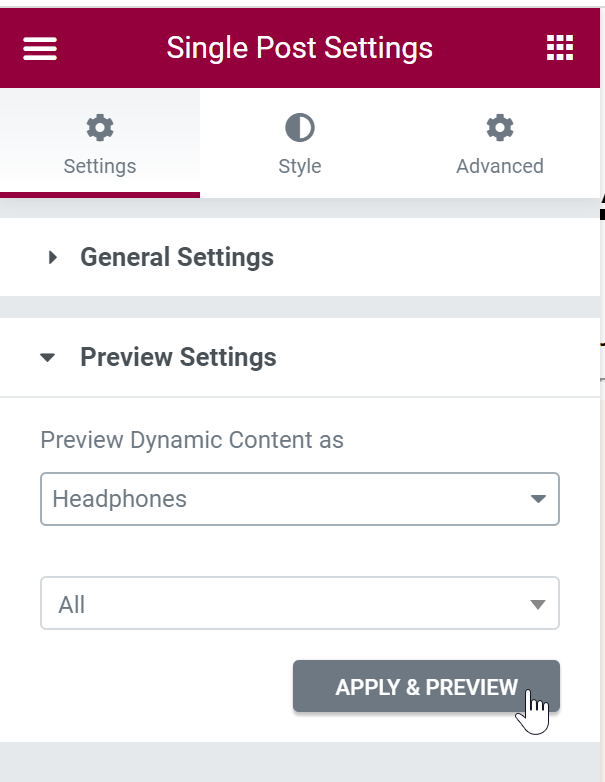Click the Settings tab gear icon

[x=100, y=128]
